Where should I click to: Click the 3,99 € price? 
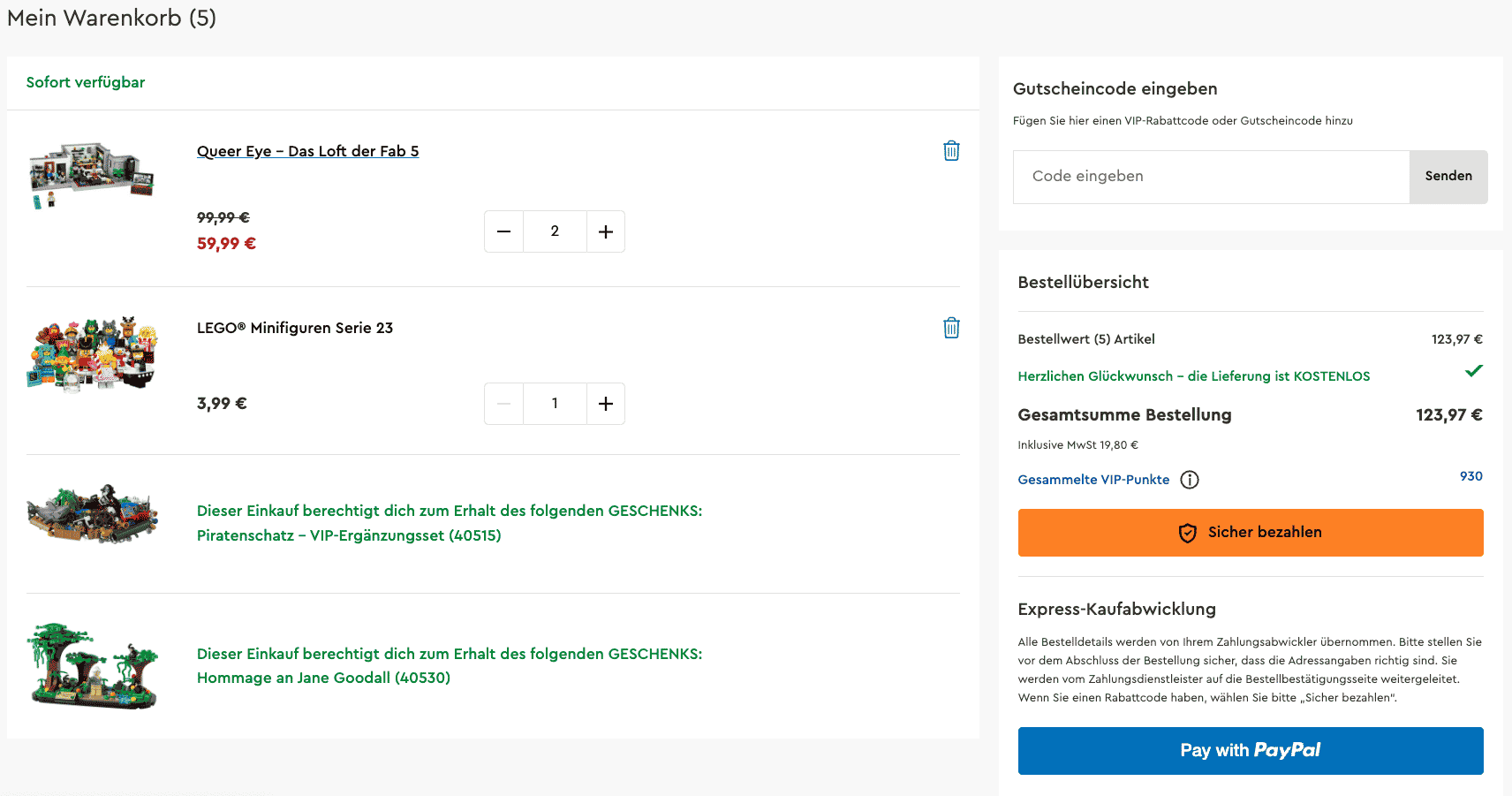pos(222,404)
